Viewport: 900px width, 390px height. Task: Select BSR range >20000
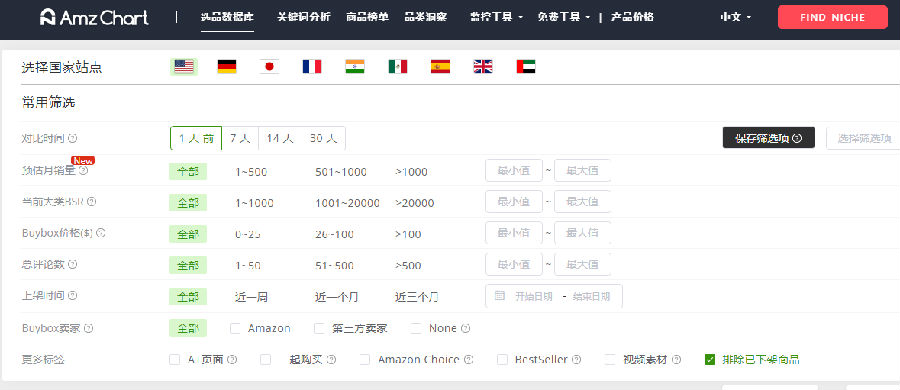pyautogui.click(x=414, y=203)
